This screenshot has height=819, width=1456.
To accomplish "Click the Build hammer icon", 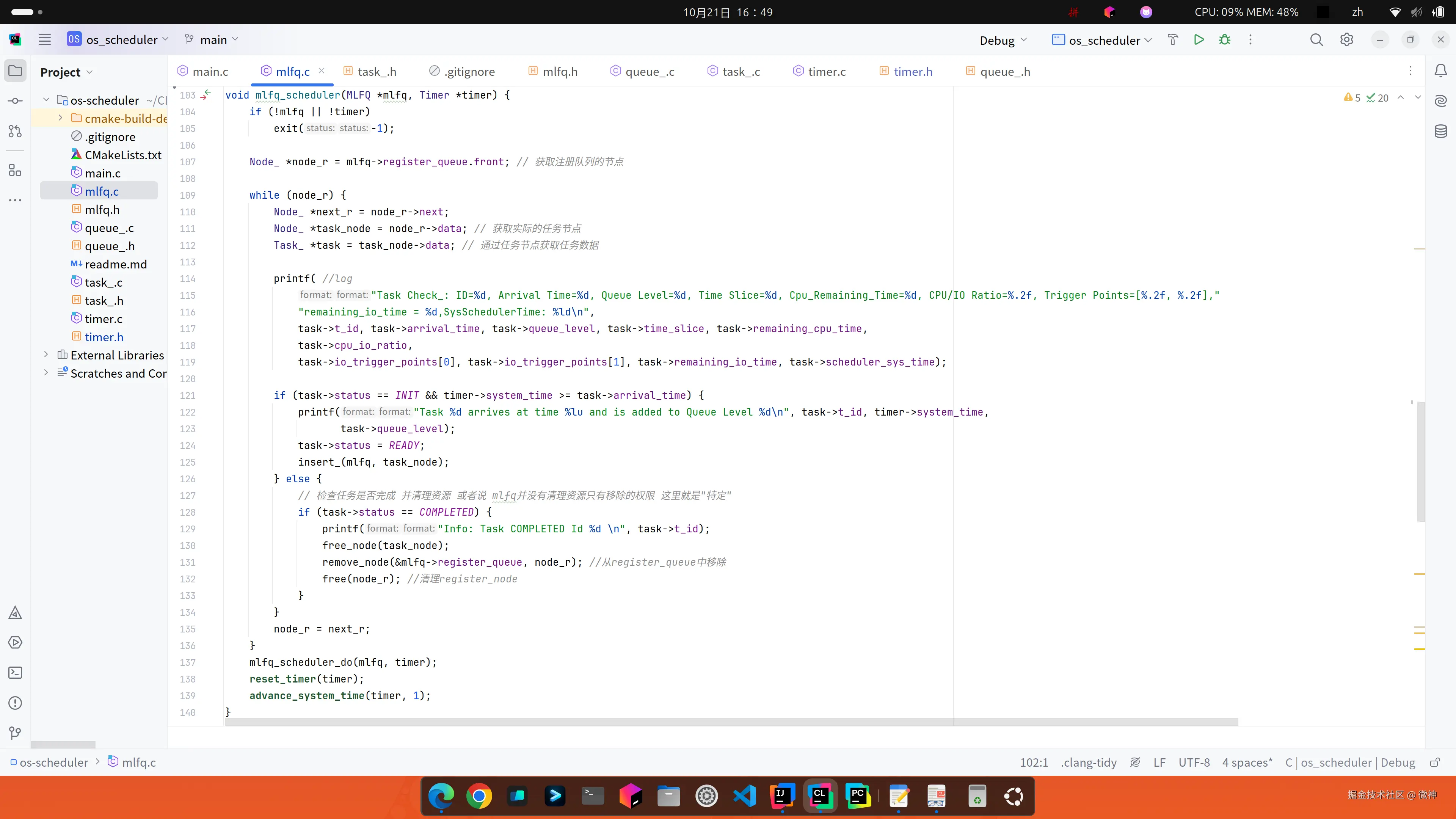I will tap(1173, 39).
